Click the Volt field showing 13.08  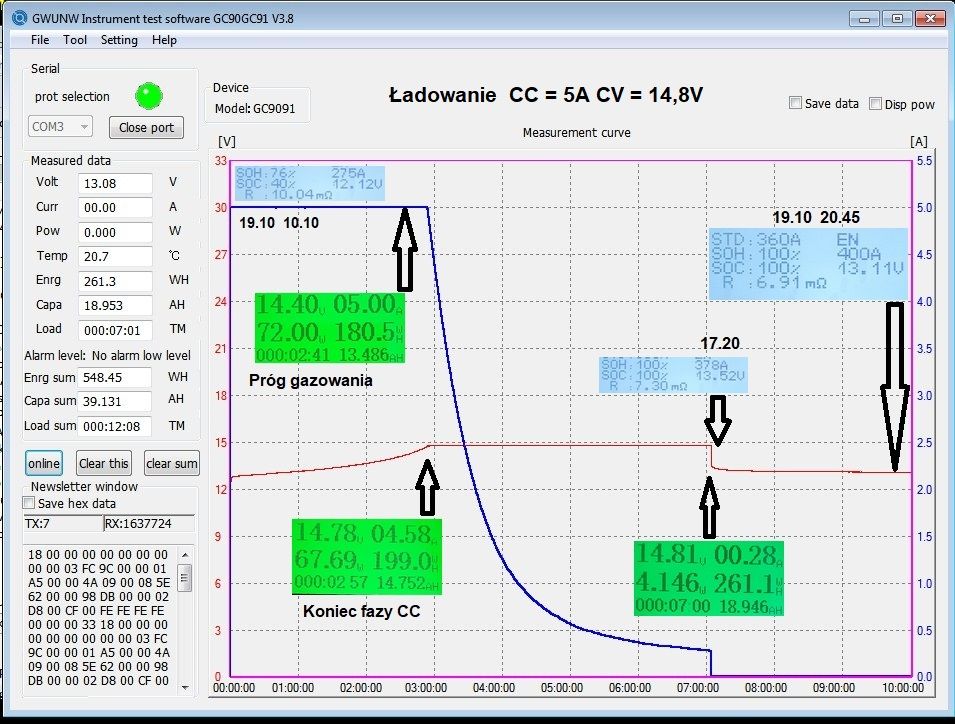coord(115,183)
